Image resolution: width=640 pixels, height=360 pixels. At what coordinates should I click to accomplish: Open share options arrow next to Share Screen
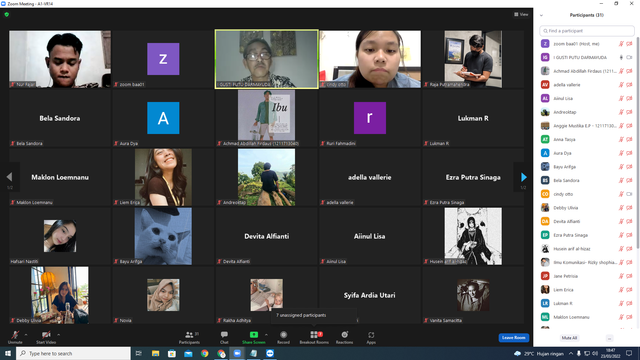pyautogui.click(x=266, y=335)
